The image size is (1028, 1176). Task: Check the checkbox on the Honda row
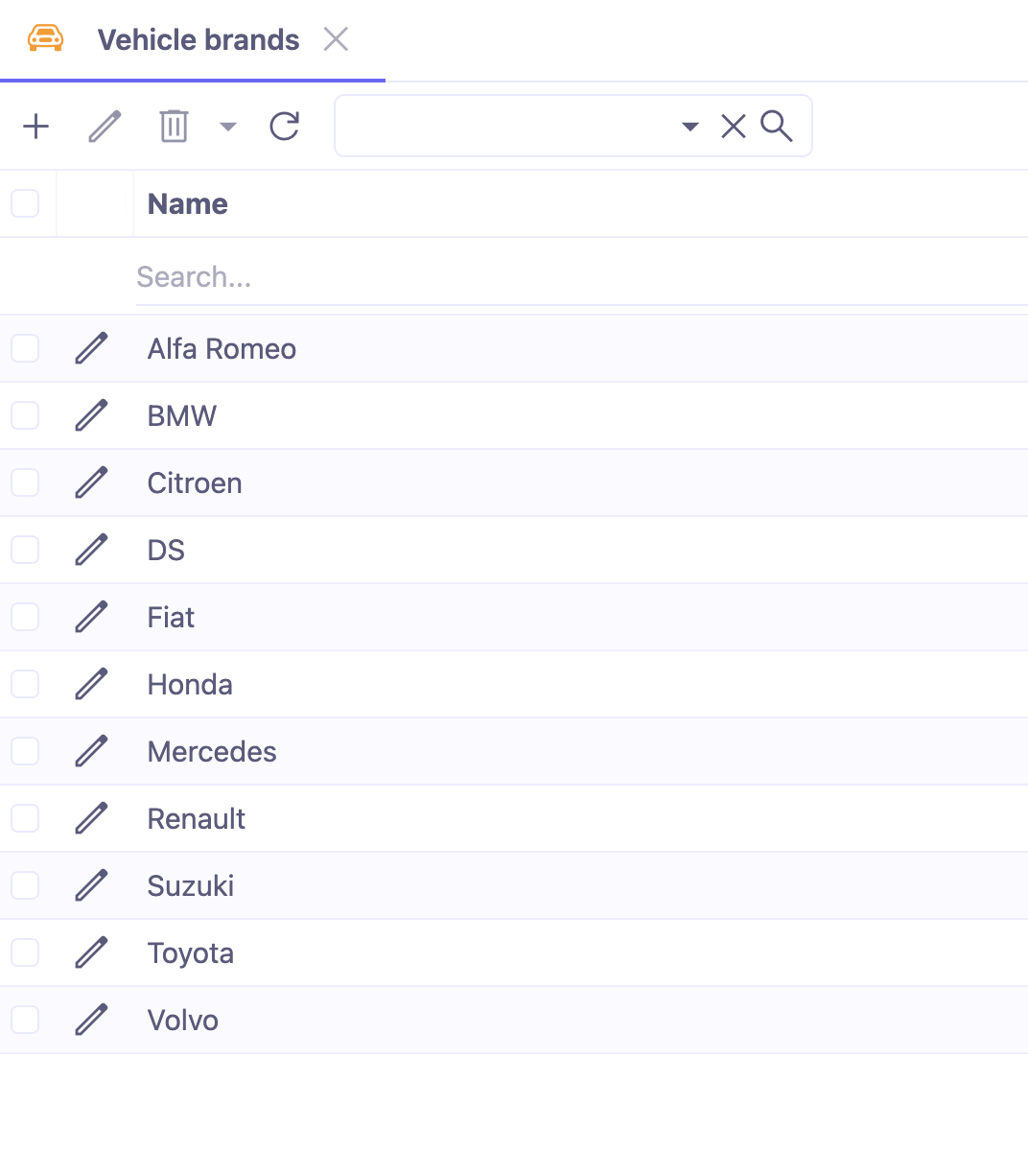click(x=25, y=684)
